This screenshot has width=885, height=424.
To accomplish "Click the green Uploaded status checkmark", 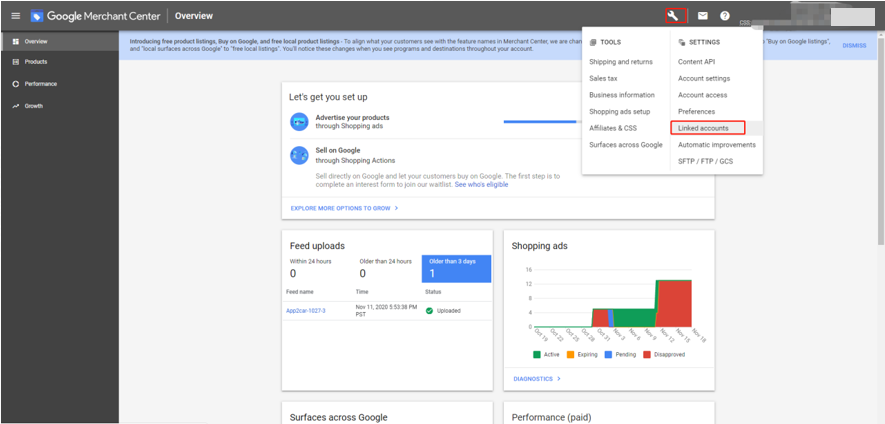I will click(x=429, y=311).
